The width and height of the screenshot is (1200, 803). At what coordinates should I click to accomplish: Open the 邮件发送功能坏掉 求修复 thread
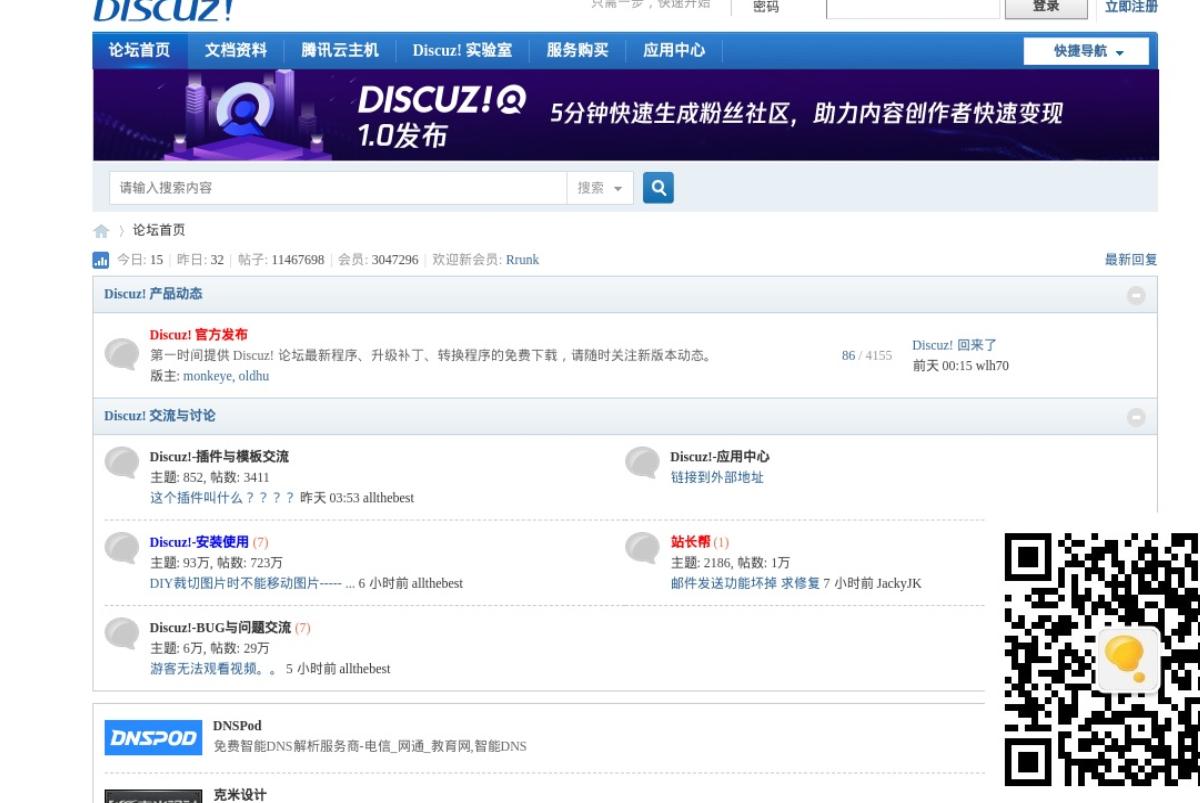pyautogui.click(x=745, y=584)
